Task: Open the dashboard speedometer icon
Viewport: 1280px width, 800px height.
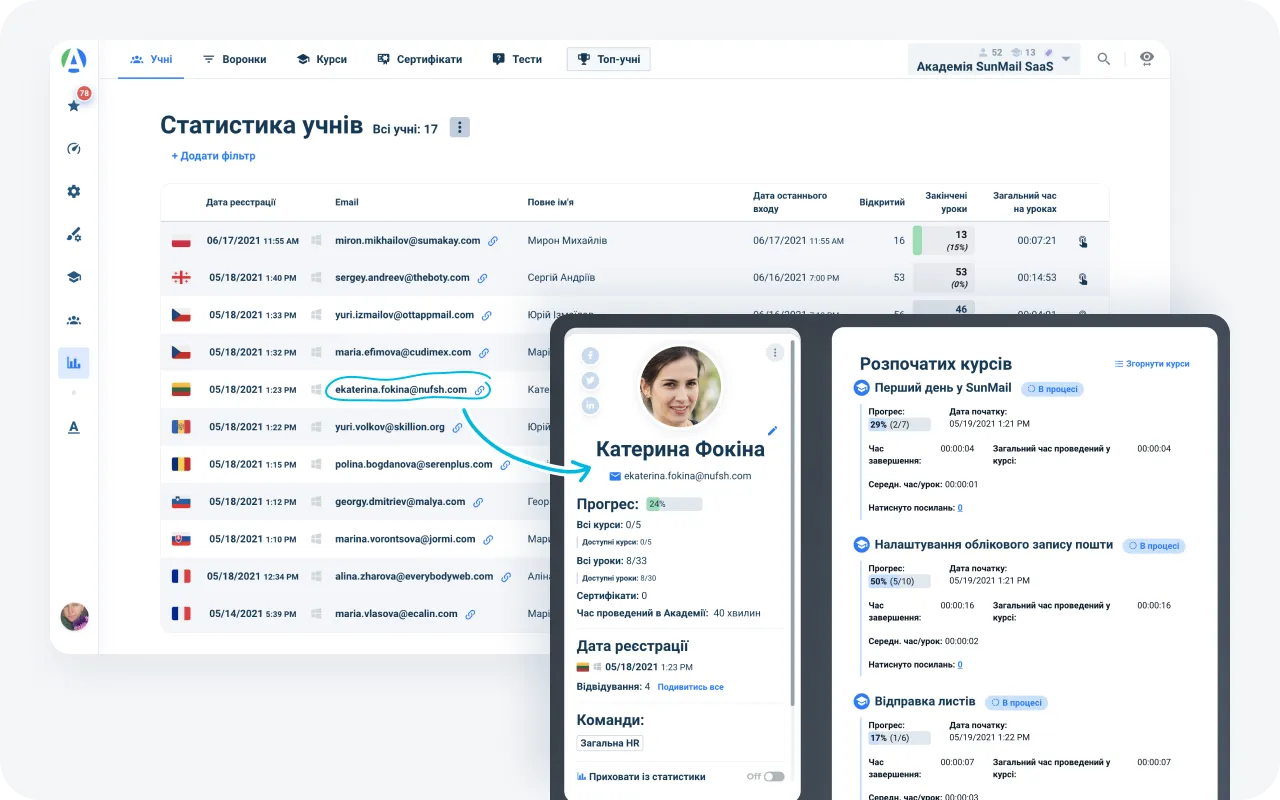Action: point(73,149)
